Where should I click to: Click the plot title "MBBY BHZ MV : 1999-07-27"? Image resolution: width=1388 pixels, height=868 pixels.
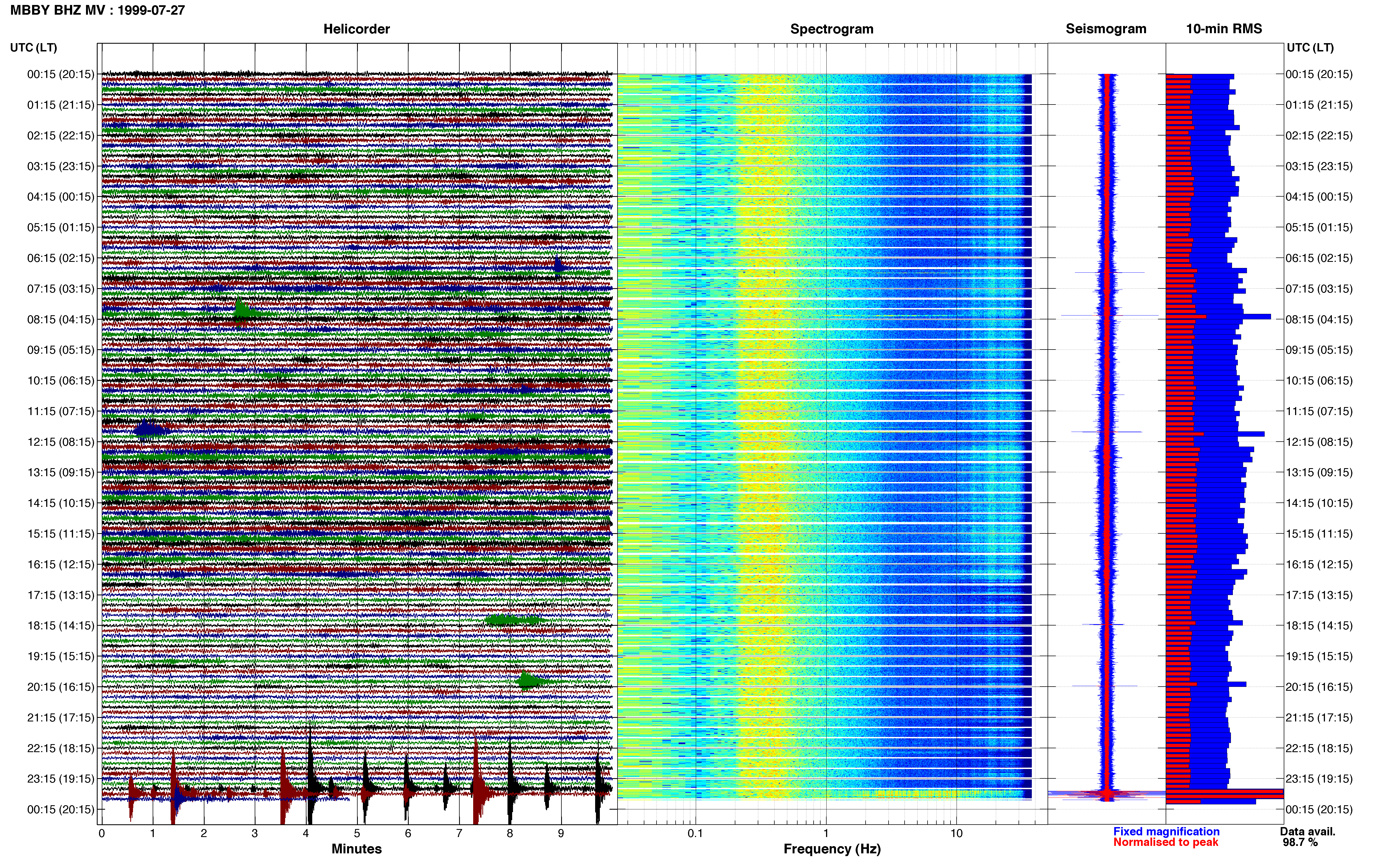click(97, 10)
